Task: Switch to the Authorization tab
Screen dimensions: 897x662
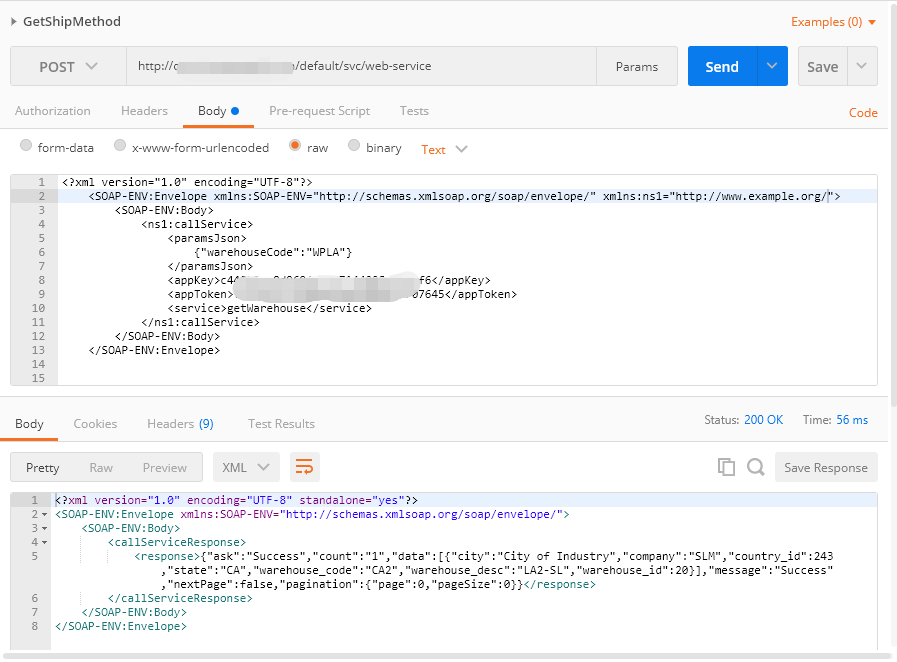Action: pyautogui.click(x=53, y=111)
